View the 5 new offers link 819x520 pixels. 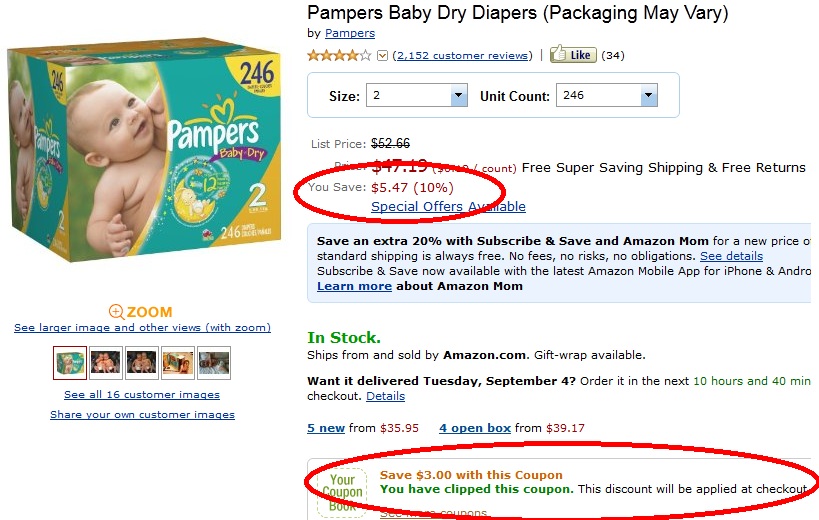[326, 428]
